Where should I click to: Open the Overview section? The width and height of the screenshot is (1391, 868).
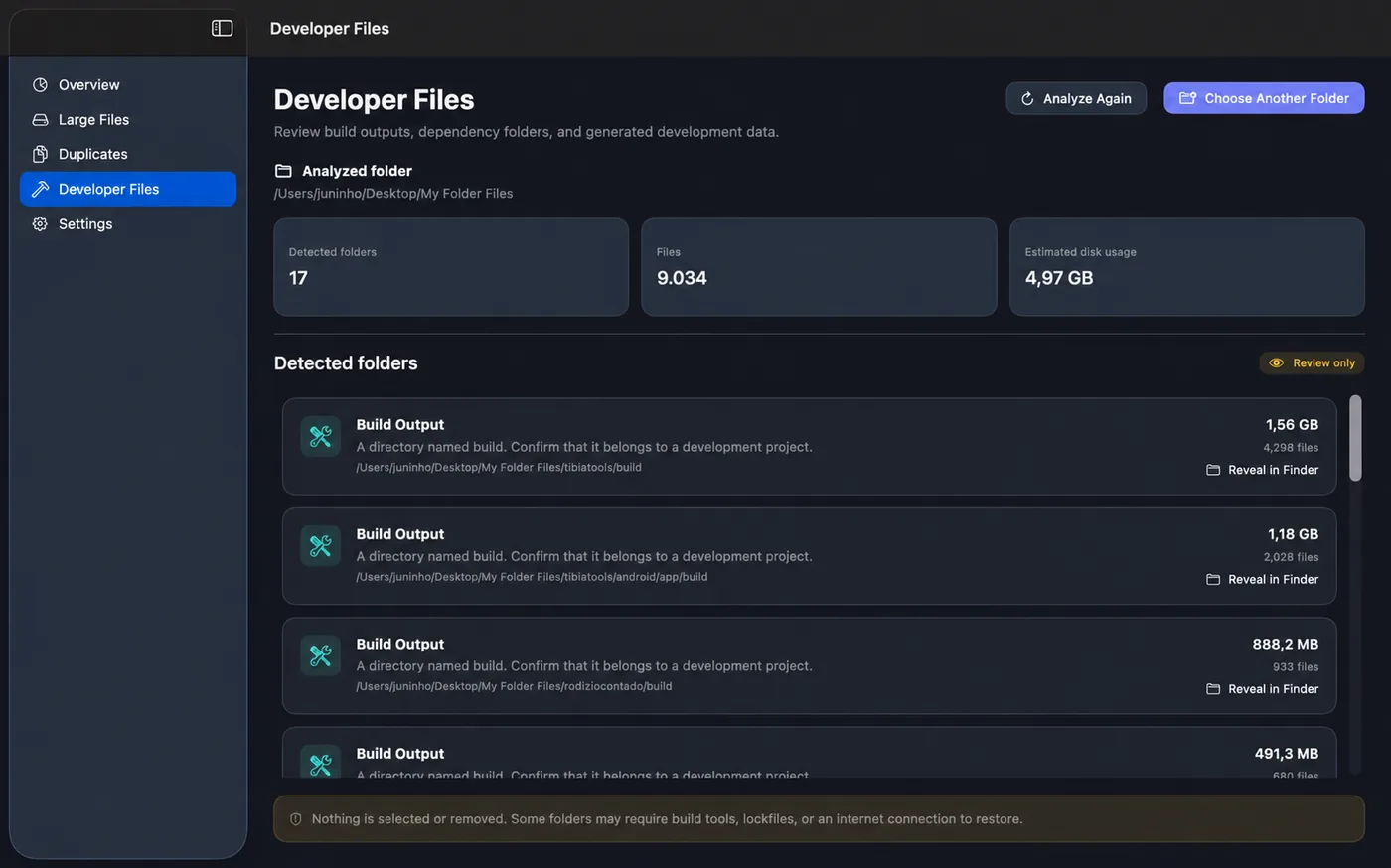click(128, 85)
